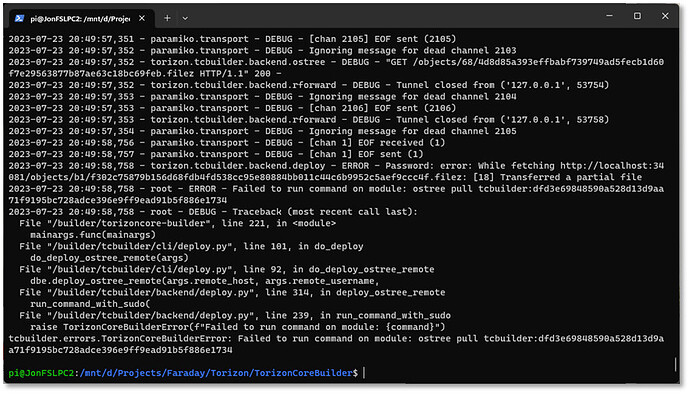Click the vertical scrollbar thumb
Viewport: 690px width, 394px height.
tap(675, 364)
